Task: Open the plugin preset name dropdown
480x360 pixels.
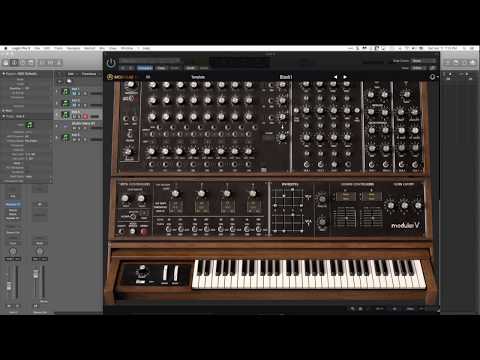Action: click(150, 61)
